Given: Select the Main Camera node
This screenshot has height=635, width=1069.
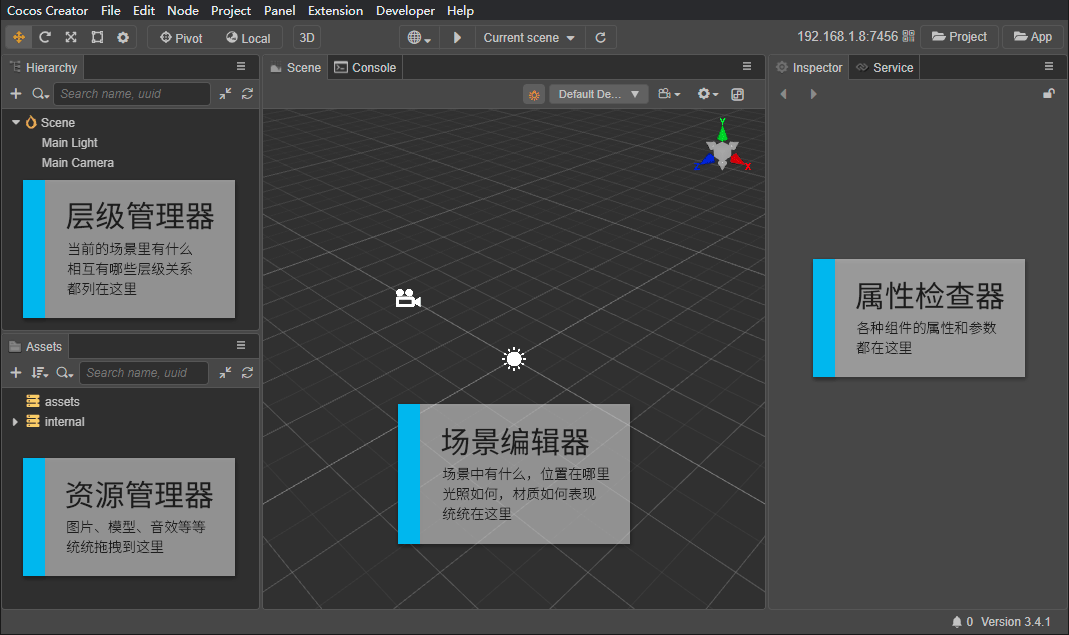Looking at the screenshot, I should point(78,162).
